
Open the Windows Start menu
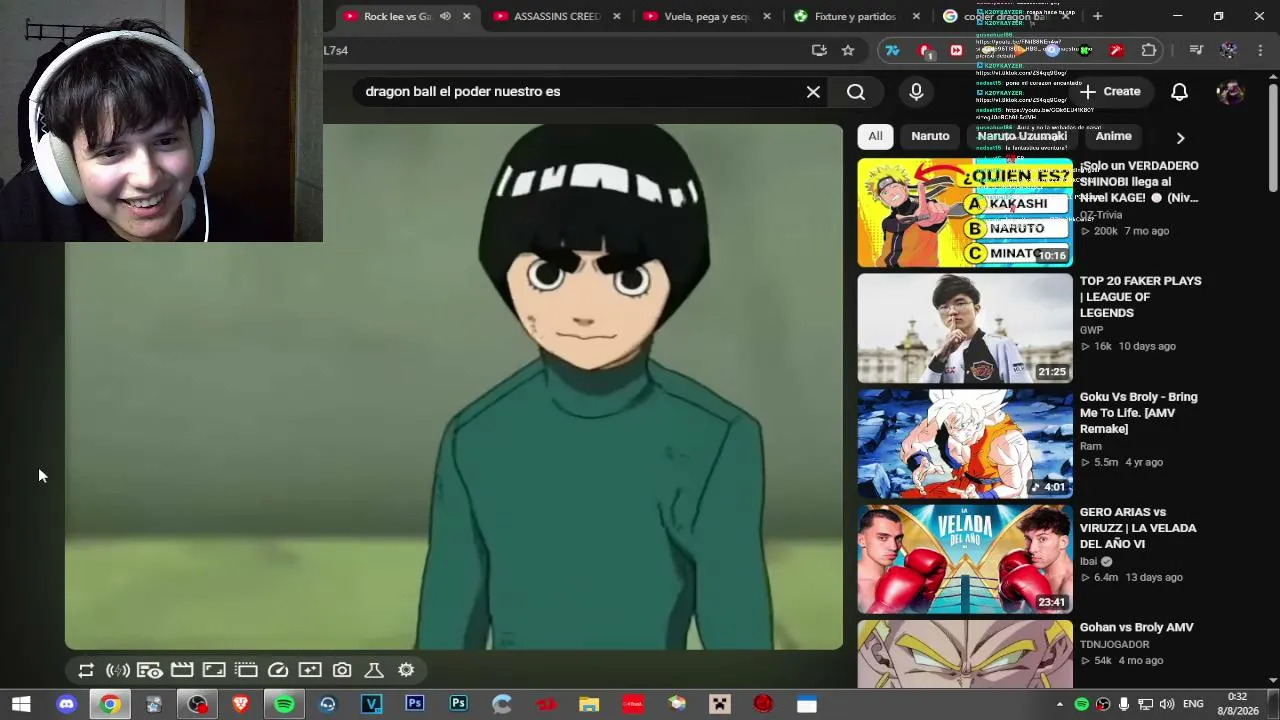coord(21,704)
